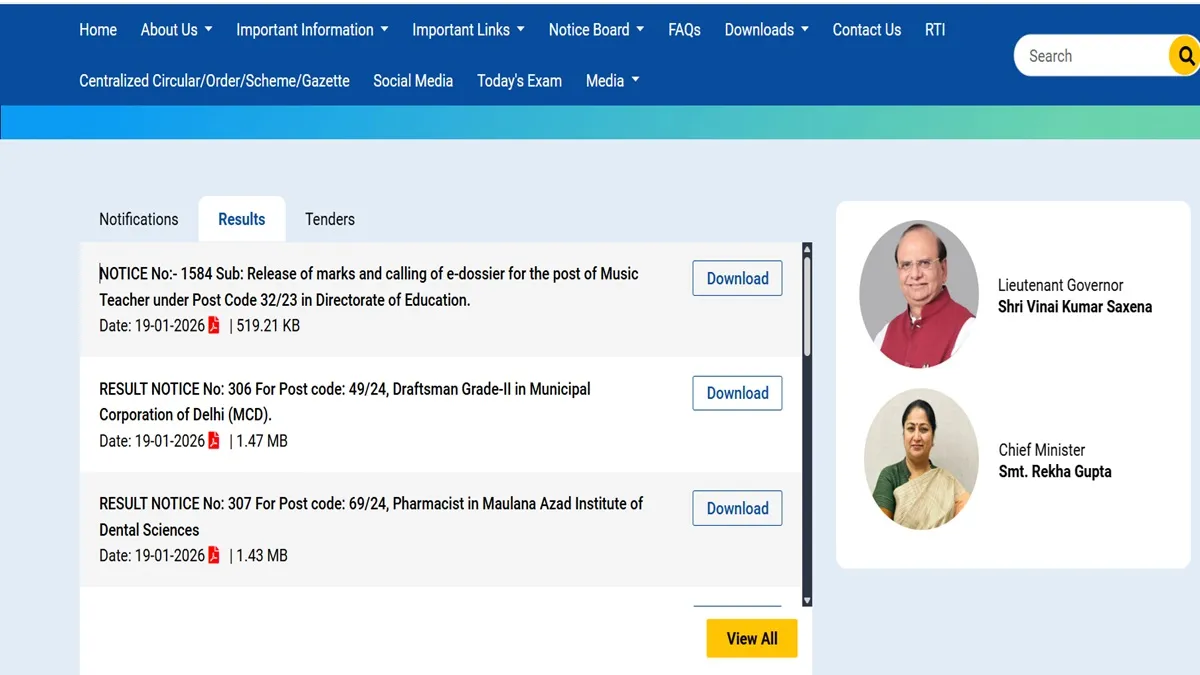Select the Tenders tab

(330, 219)
